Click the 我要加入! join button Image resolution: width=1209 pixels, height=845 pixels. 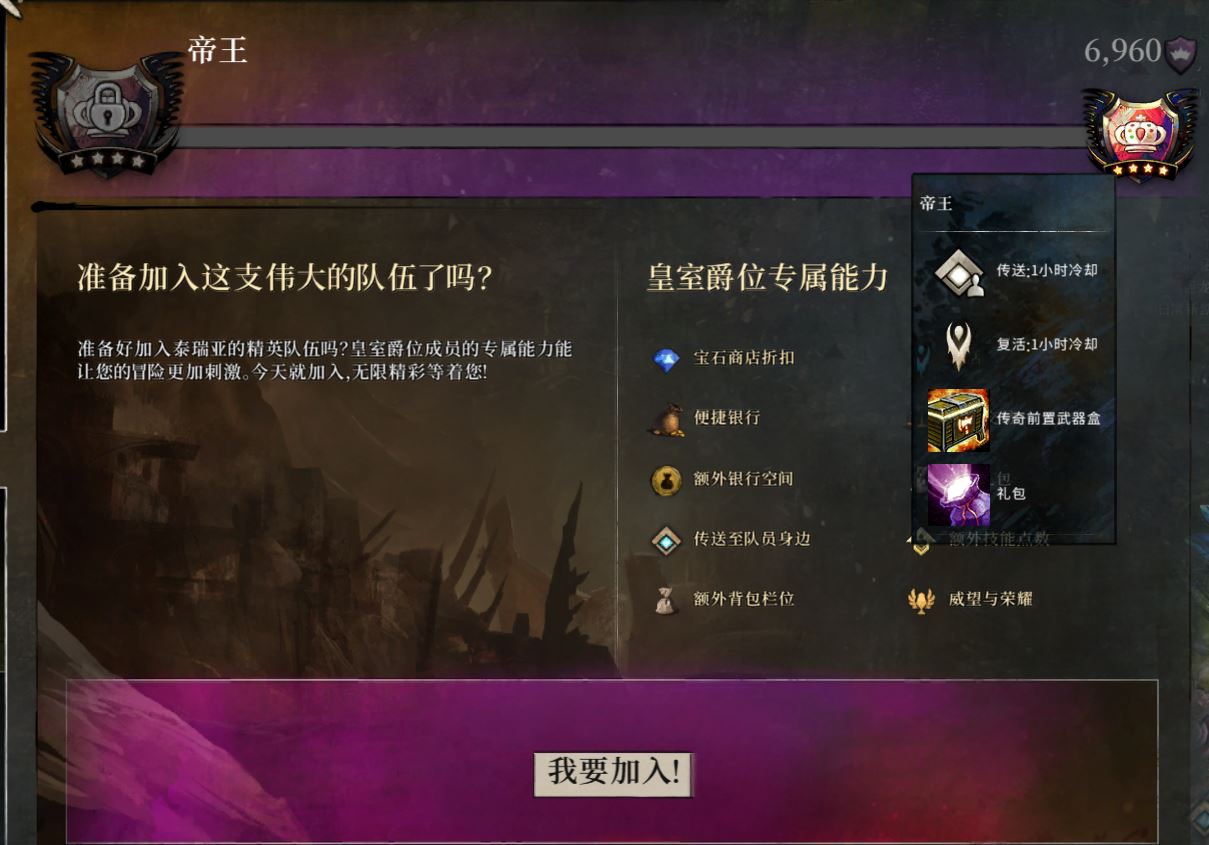pyautogui.click(x=613, y=773)
